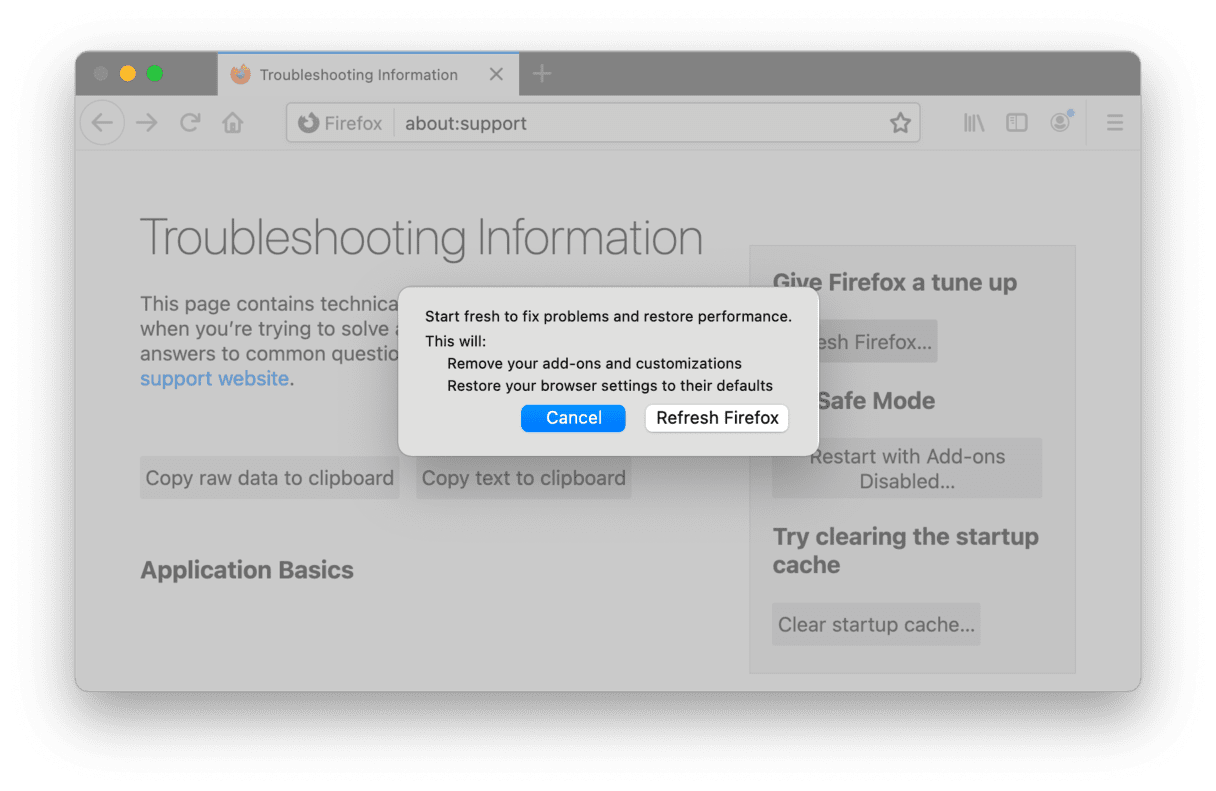Reload the page with the refresh icon

190,123
